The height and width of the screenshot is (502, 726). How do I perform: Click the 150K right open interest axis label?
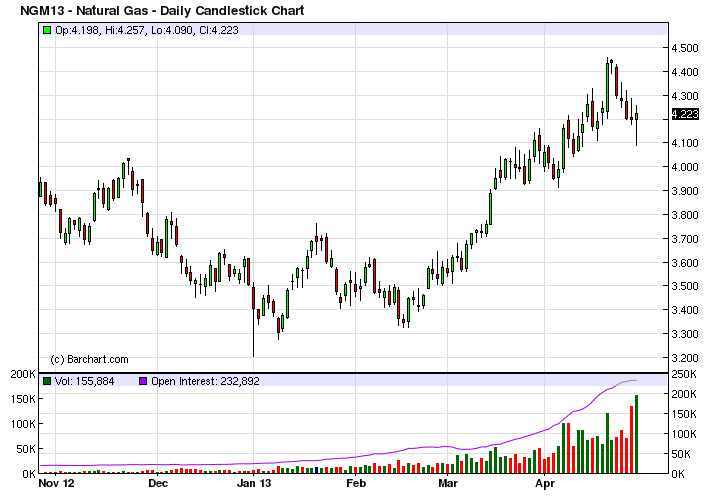point(683,414)
